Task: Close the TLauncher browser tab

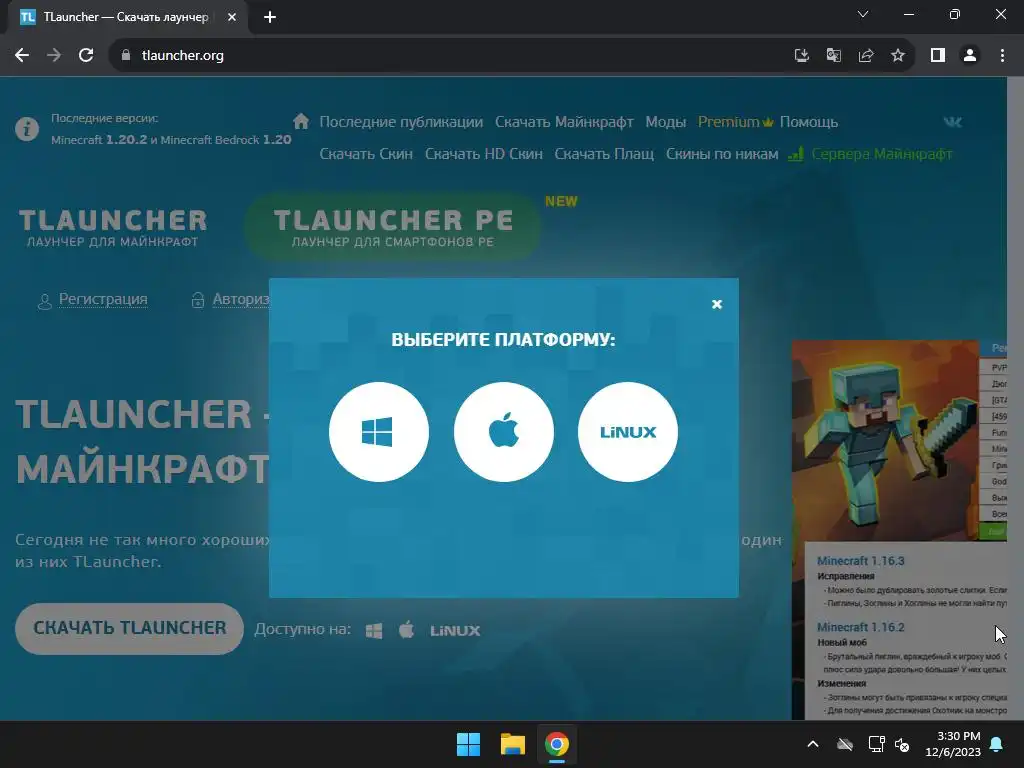Action: 232,17
